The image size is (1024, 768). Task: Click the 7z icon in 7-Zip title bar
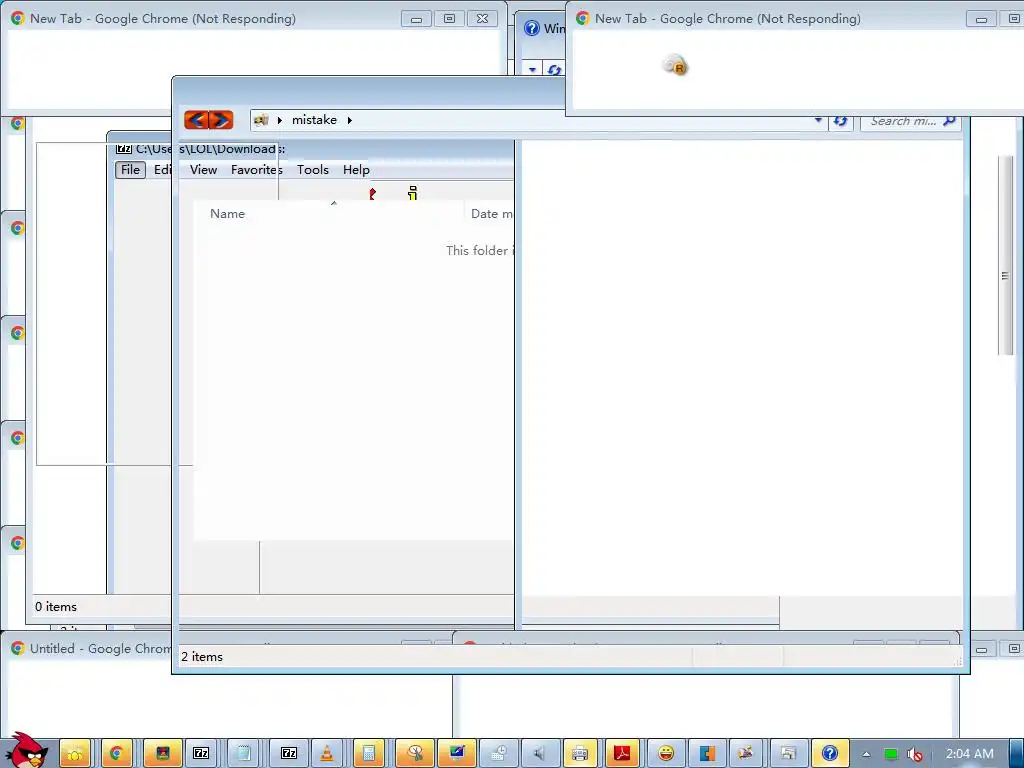click(x=123, y=149)
